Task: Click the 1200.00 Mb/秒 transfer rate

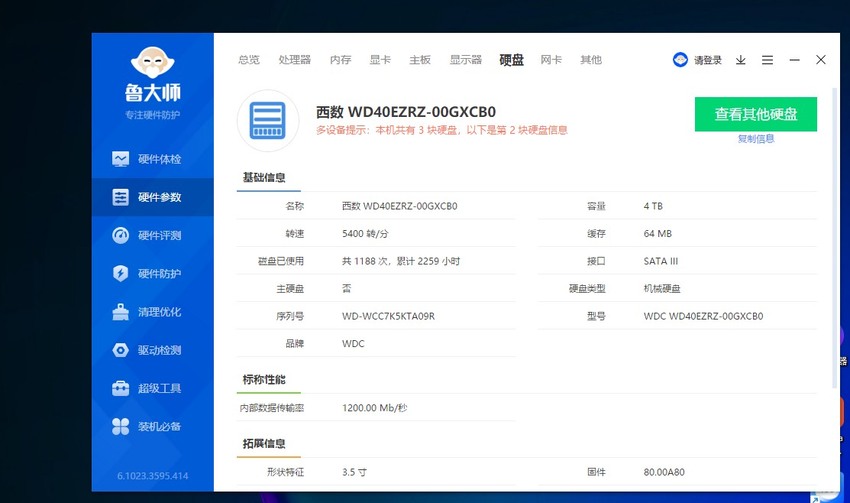Action: tap(375, 408)
